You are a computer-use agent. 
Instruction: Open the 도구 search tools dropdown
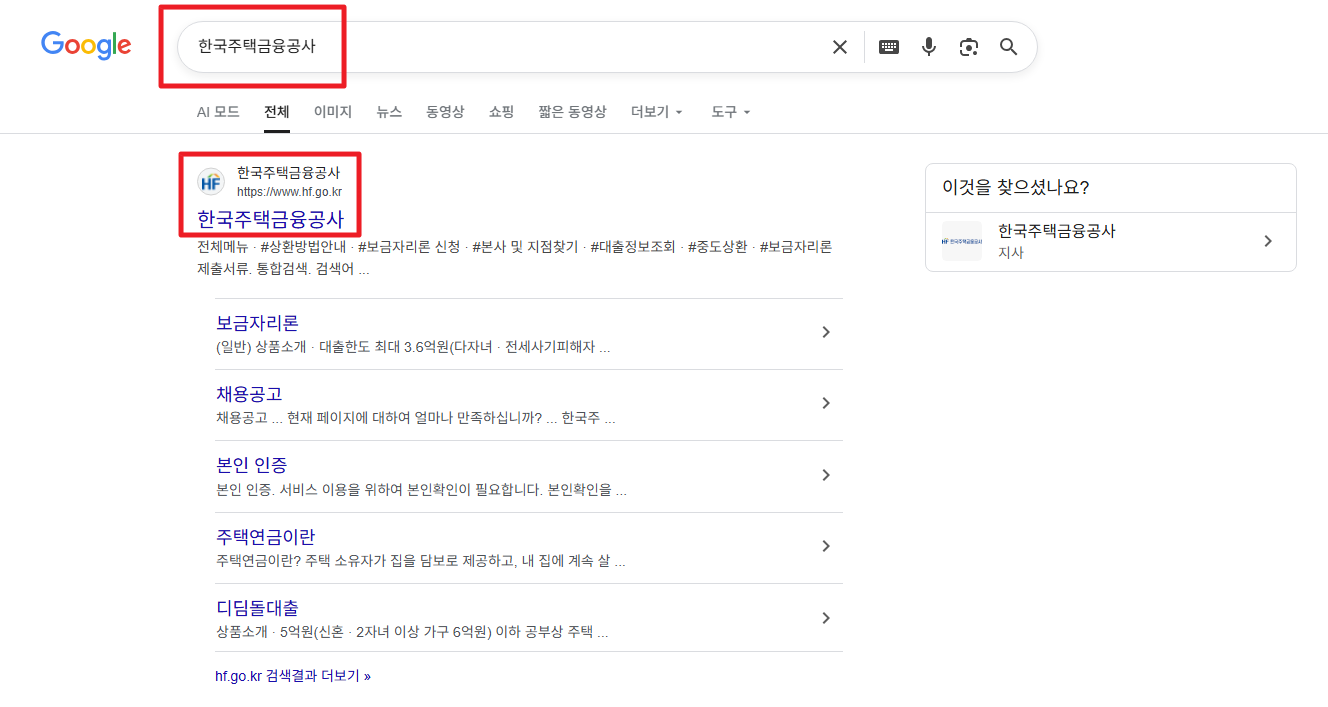[x=729, y=112]
